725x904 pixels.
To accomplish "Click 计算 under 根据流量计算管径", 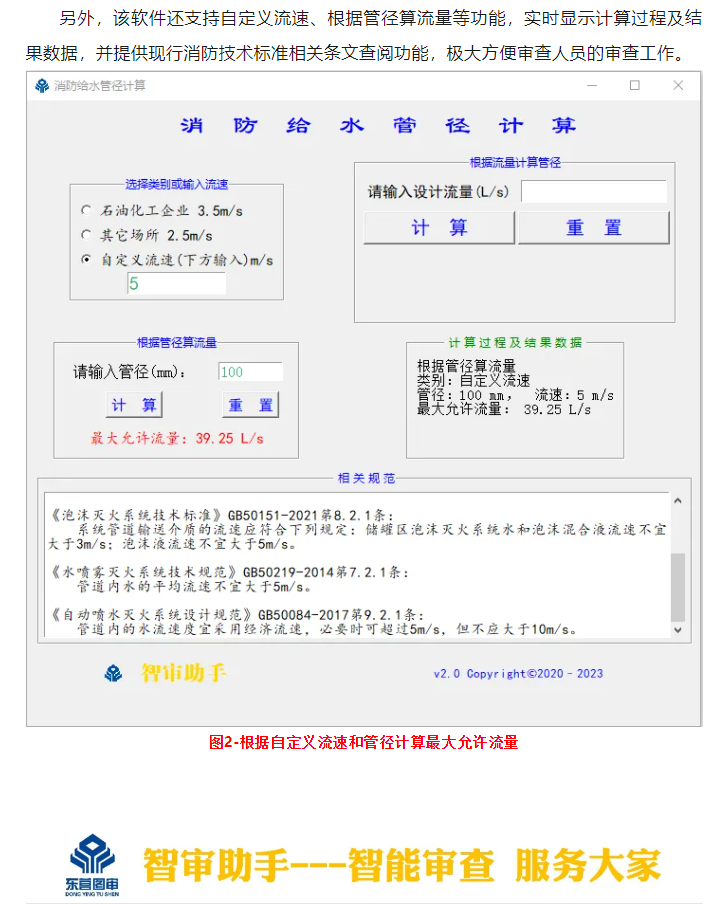I will click(439, 228).
